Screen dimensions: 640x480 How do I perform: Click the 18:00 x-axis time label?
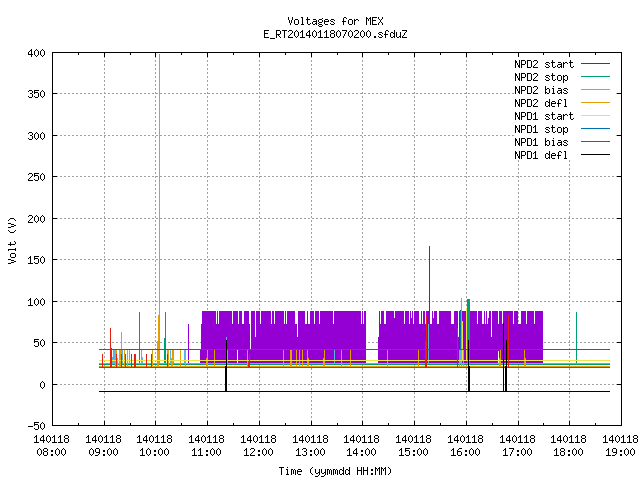click(x=569, y=452)
